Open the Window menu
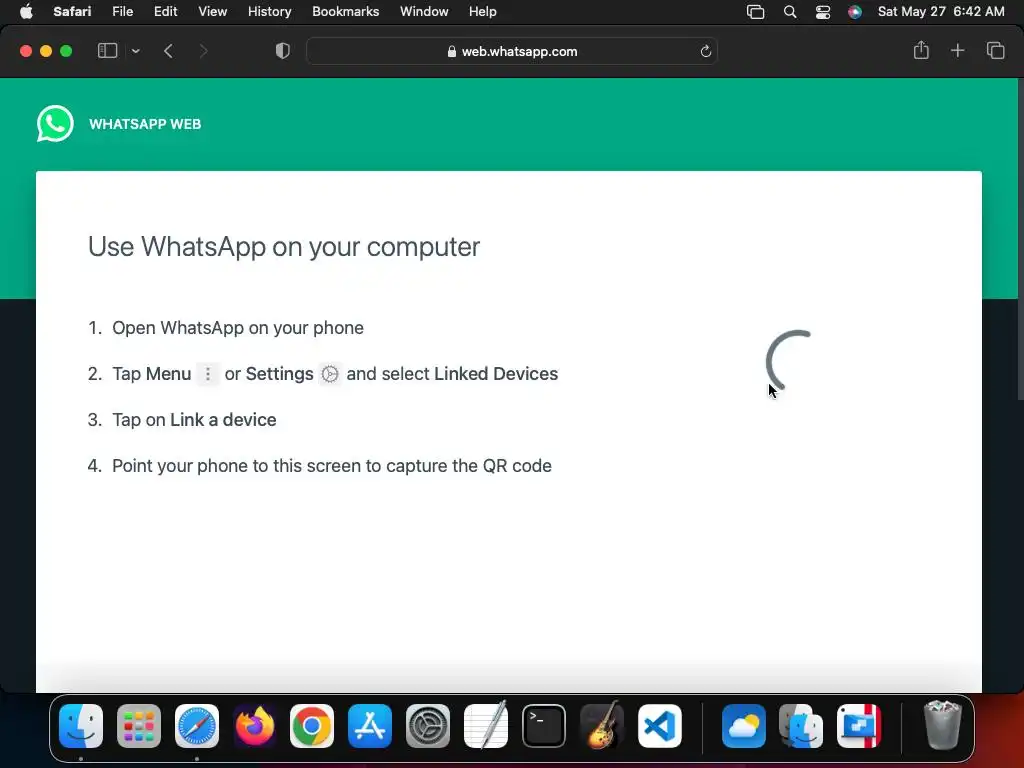Screen dimensions: 1024x768 click(x=424, y=12)
